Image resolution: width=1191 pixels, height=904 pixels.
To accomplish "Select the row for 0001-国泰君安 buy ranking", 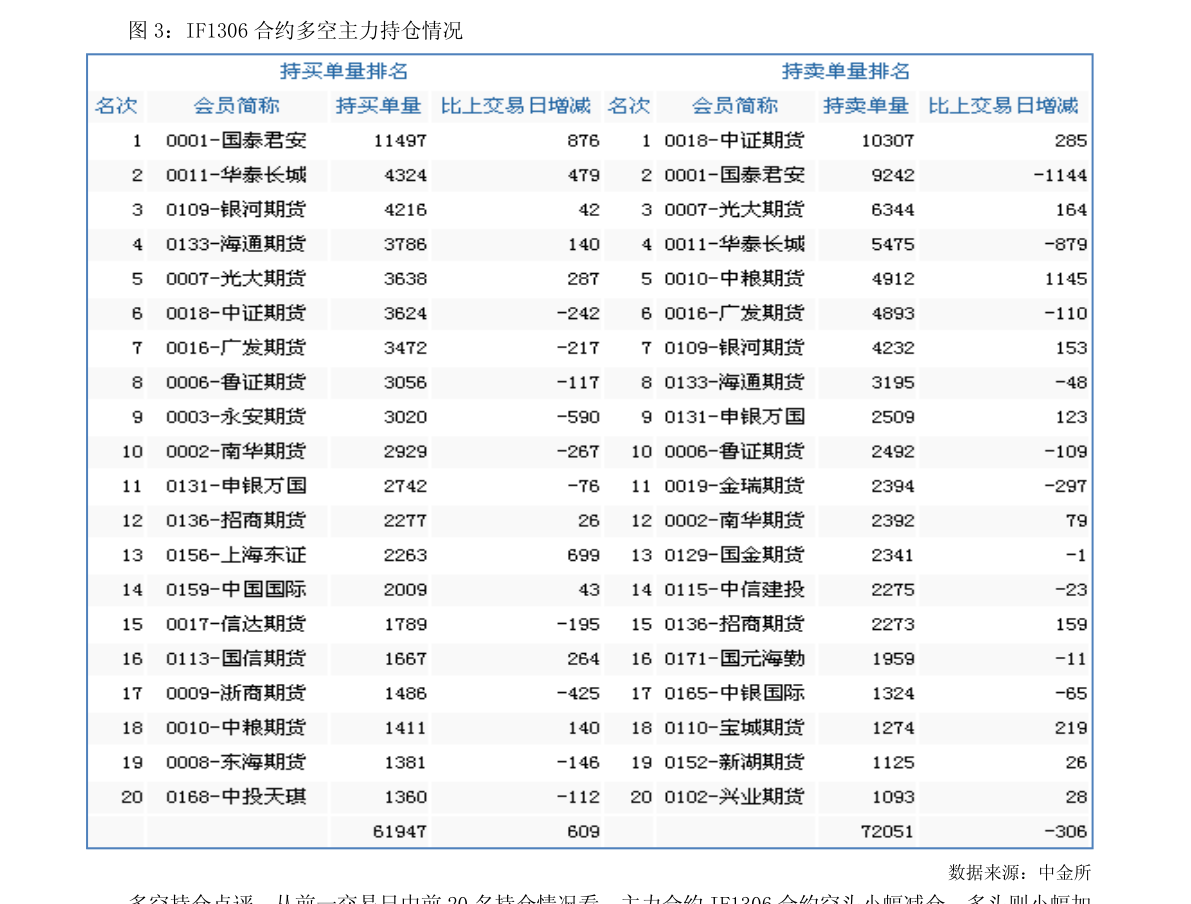I will click(237, 141).
